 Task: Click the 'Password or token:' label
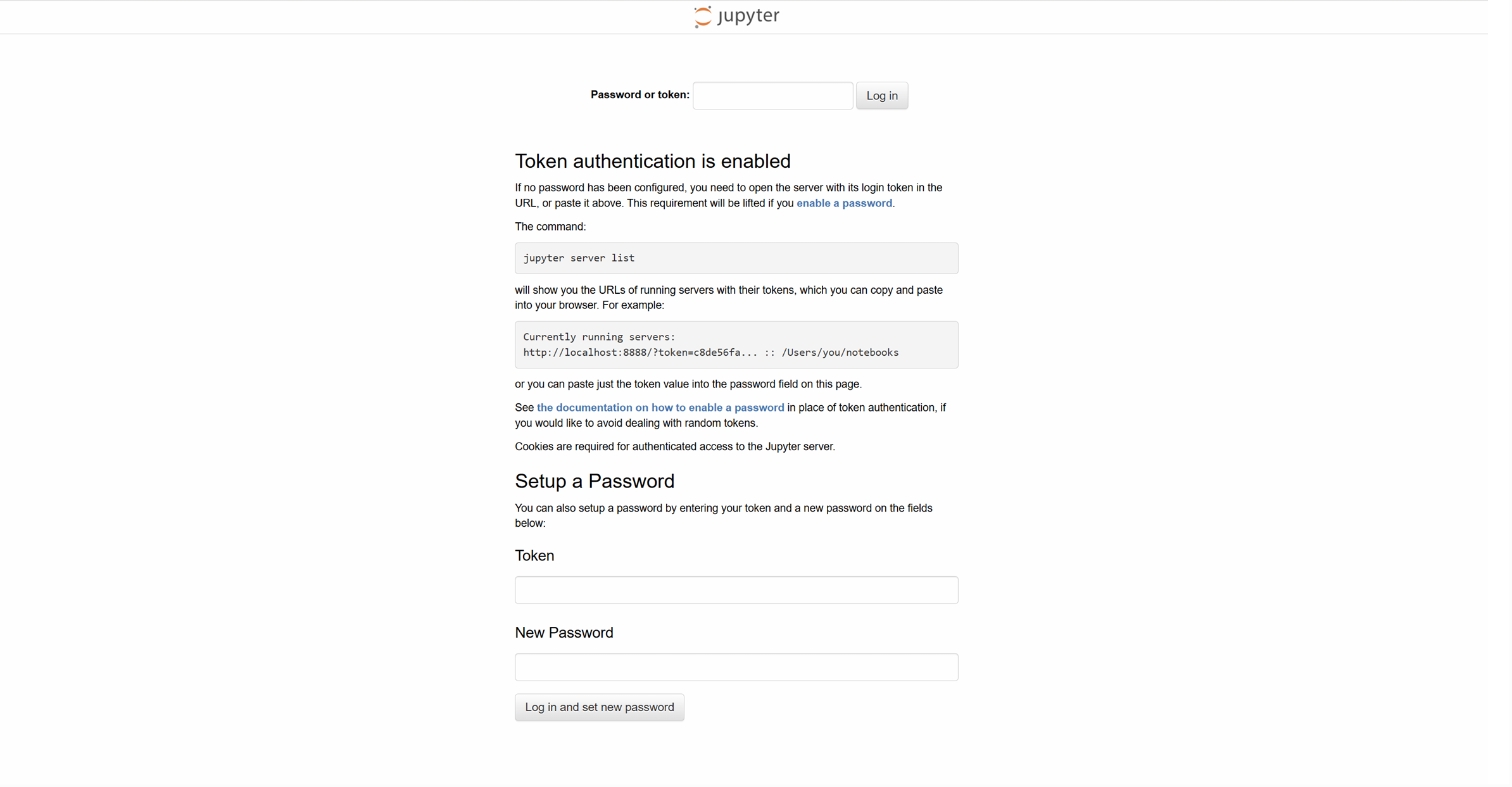[x=639, y=95]
